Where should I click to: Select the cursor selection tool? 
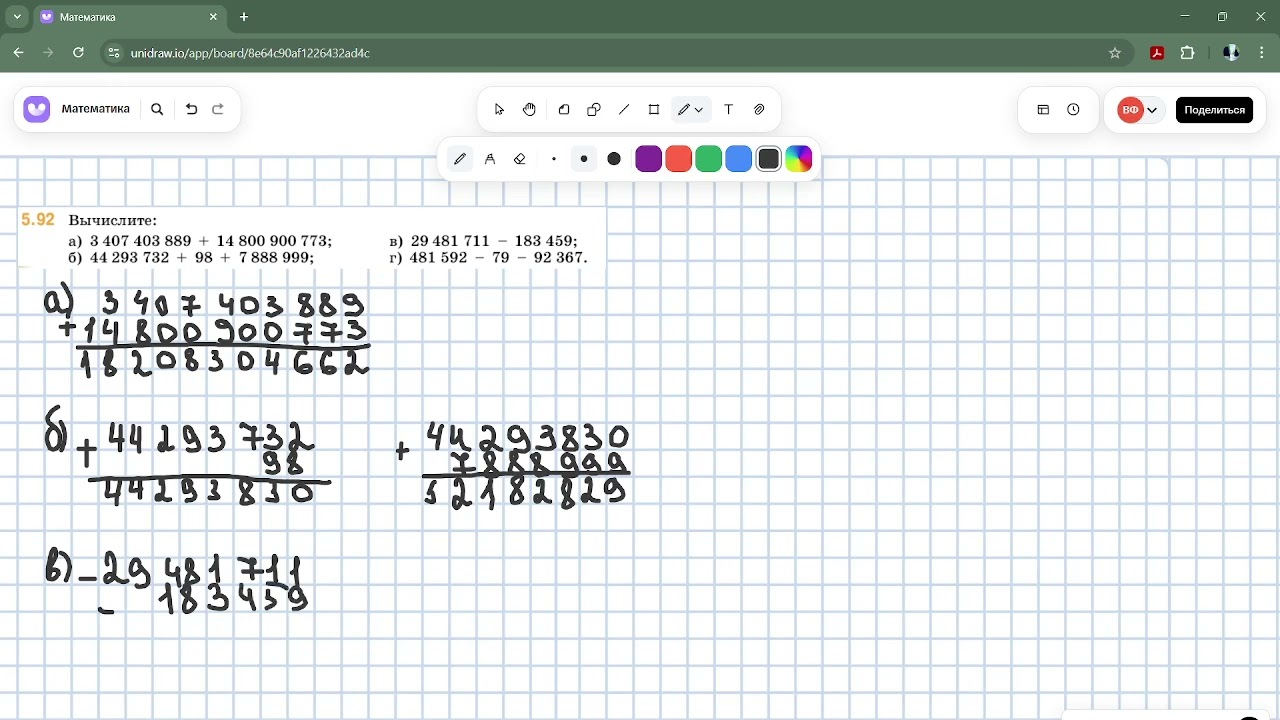point(499,110)
